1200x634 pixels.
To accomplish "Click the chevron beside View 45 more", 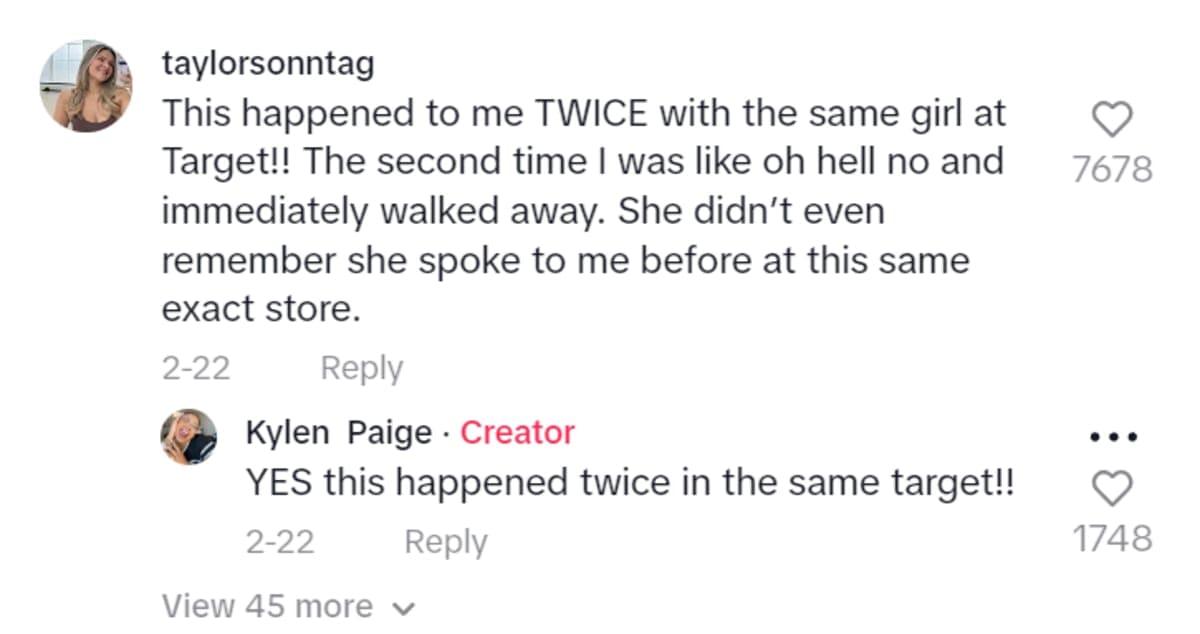I will (x=403, y=608).
